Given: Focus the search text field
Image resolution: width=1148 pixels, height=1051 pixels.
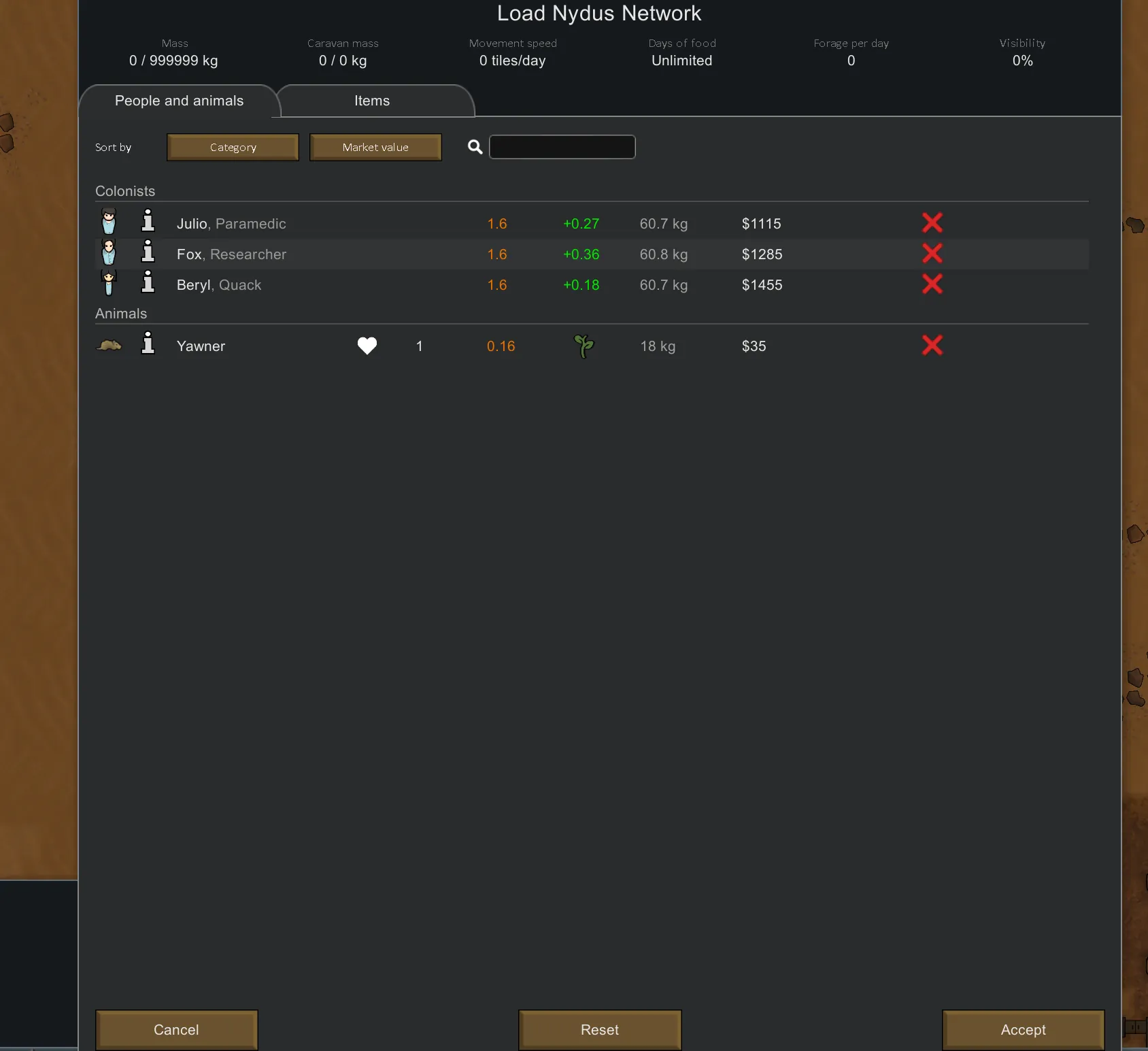Looking at the screenshot, I should point(562,147).
